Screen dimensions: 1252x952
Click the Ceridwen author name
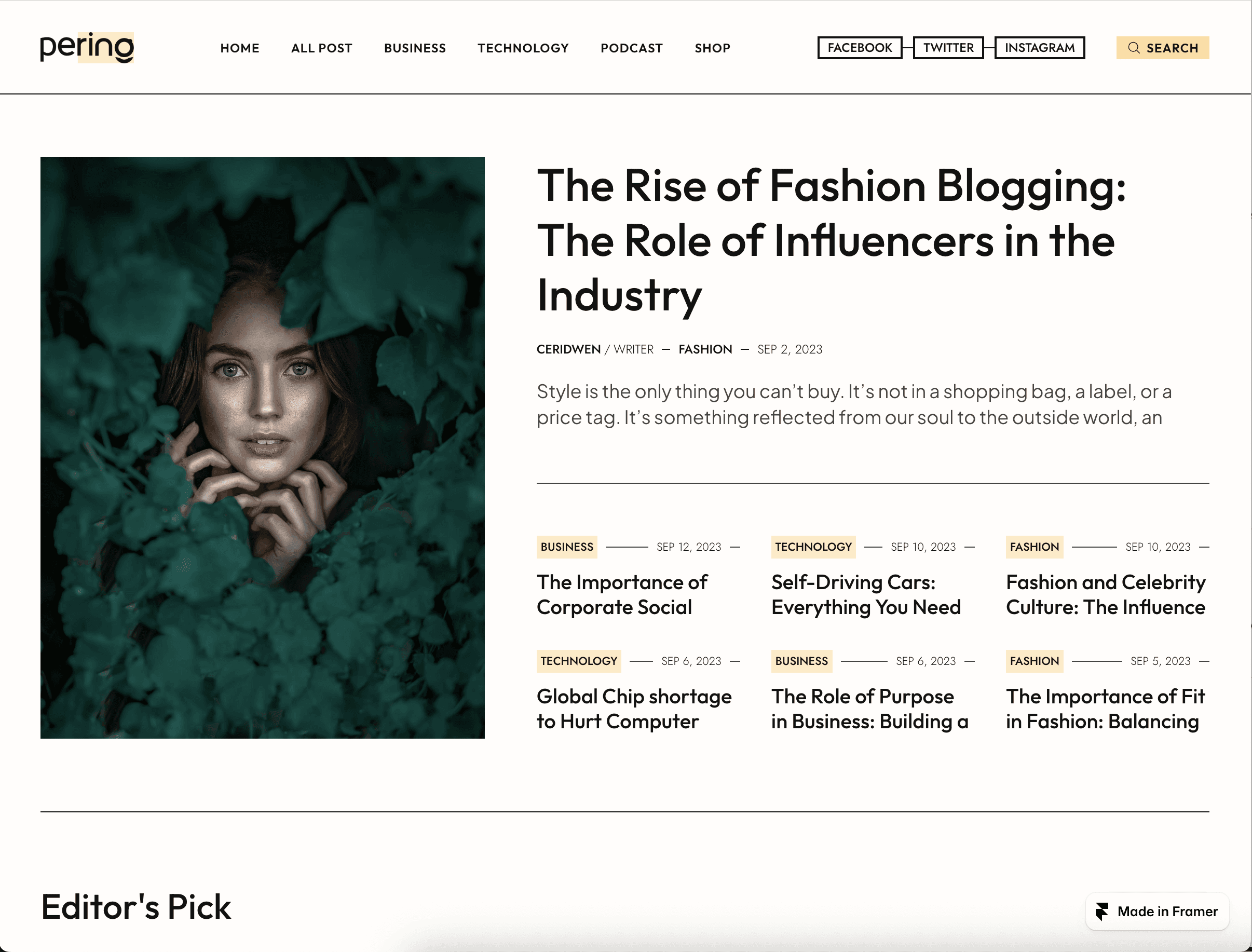568,349
